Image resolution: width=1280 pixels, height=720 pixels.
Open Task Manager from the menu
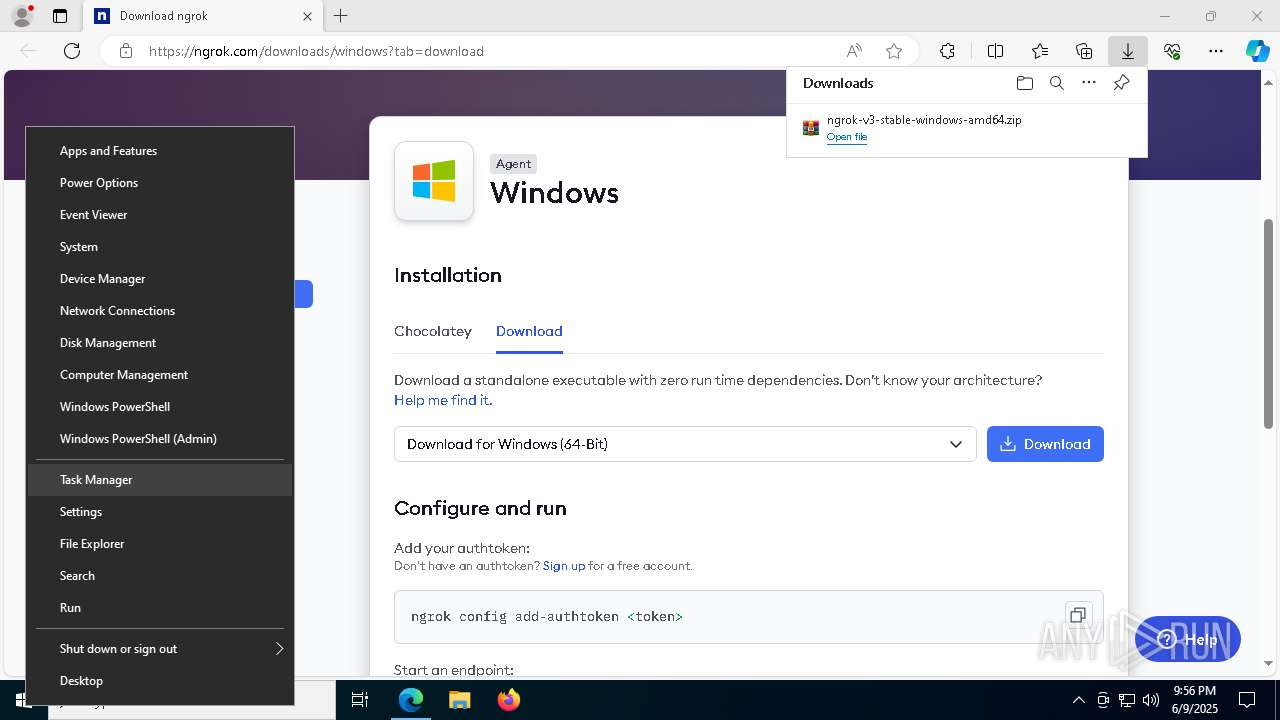[160, 480]
